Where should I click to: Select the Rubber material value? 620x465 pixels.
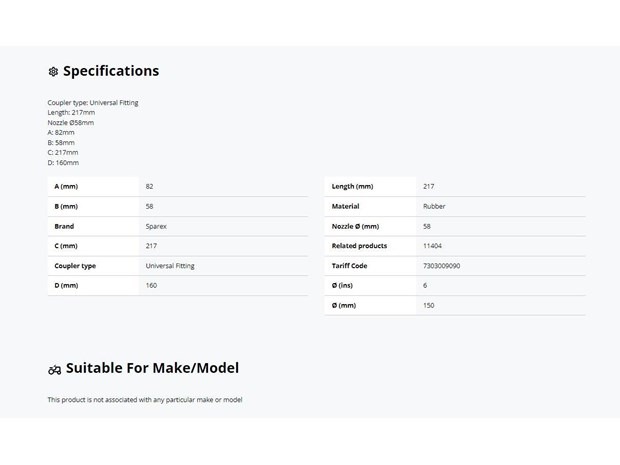click(434, 206)
